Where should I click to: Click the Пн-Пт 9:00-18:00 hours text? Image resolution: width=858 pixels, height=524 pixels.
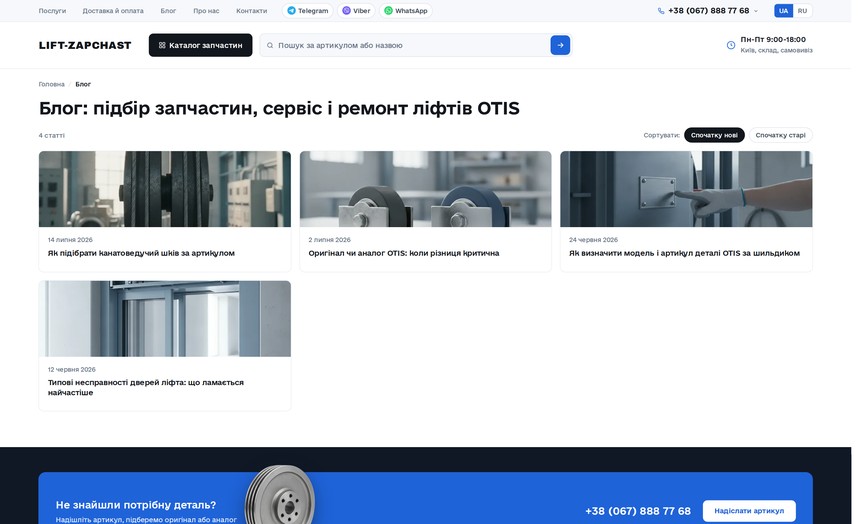tap(773, 39)
